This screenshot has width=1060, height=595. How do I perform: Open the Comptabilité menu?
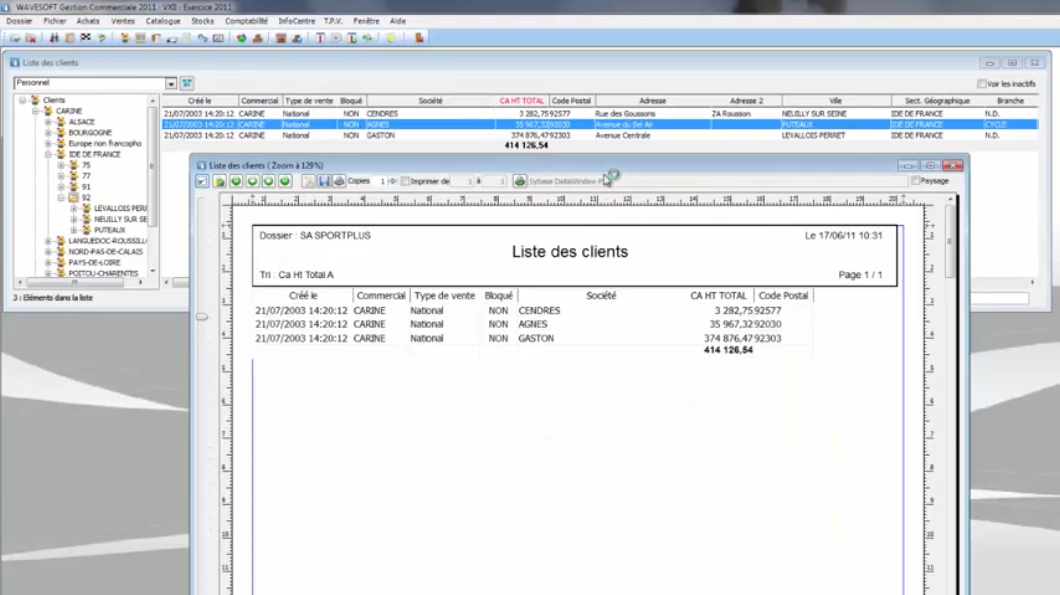click(247, 21)
